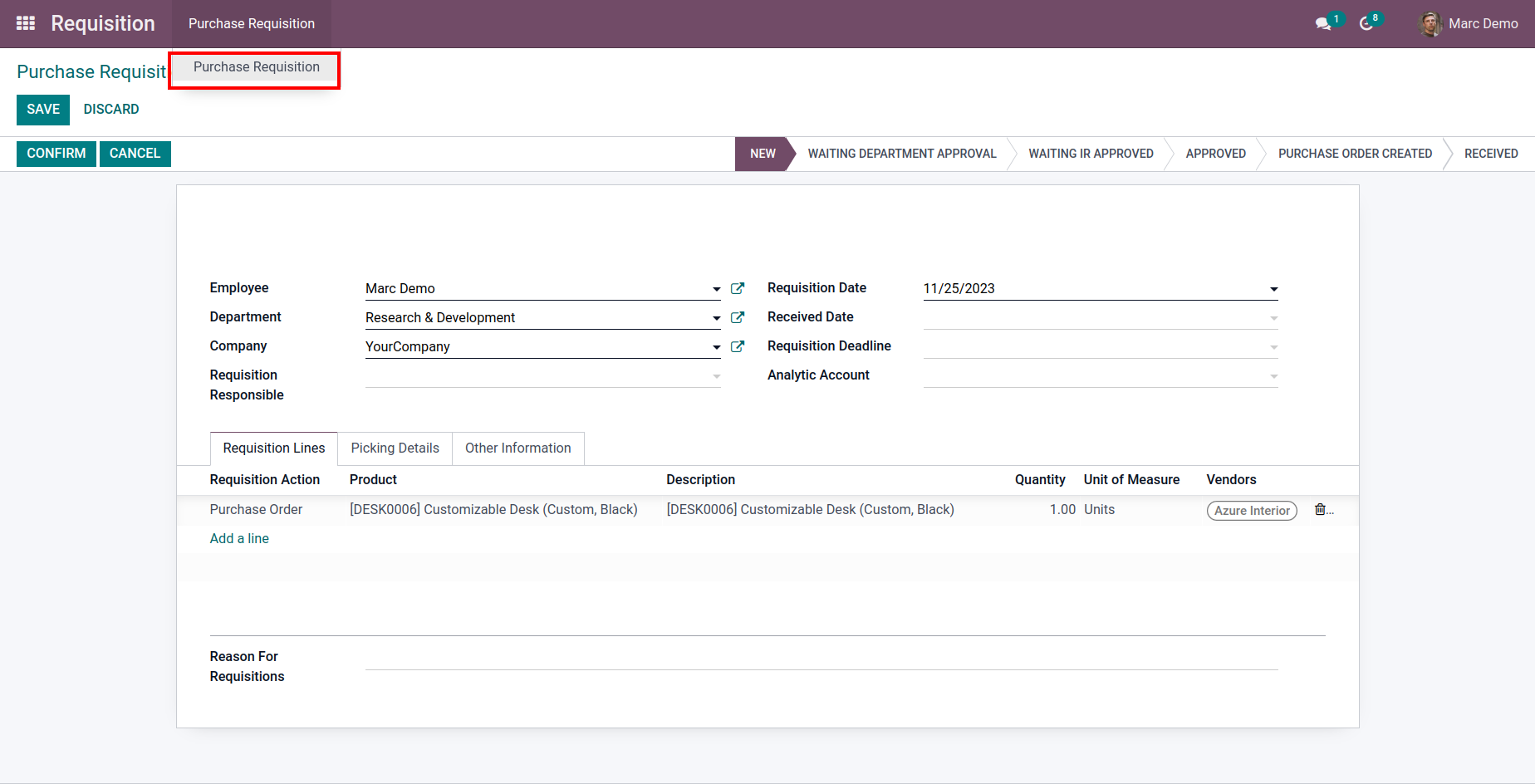Open the conversations chat icon
This screenshot has width=1535, height=784.
[x=1323, y=23]
